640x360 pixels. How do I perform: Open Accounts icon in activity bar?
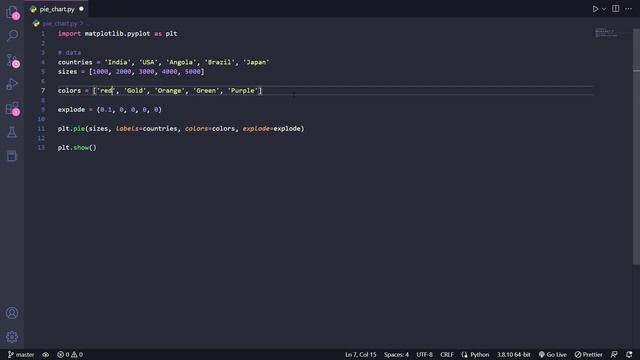tap(12, 313)
